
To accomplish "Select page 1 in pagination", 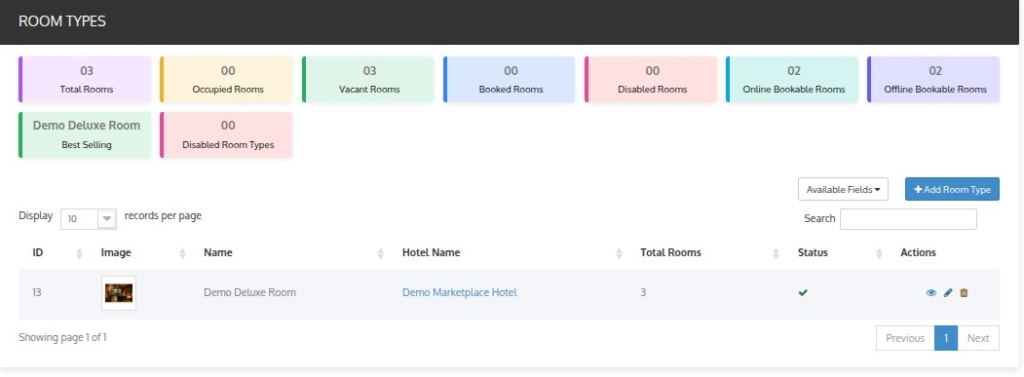I will (x=946, y=338).
